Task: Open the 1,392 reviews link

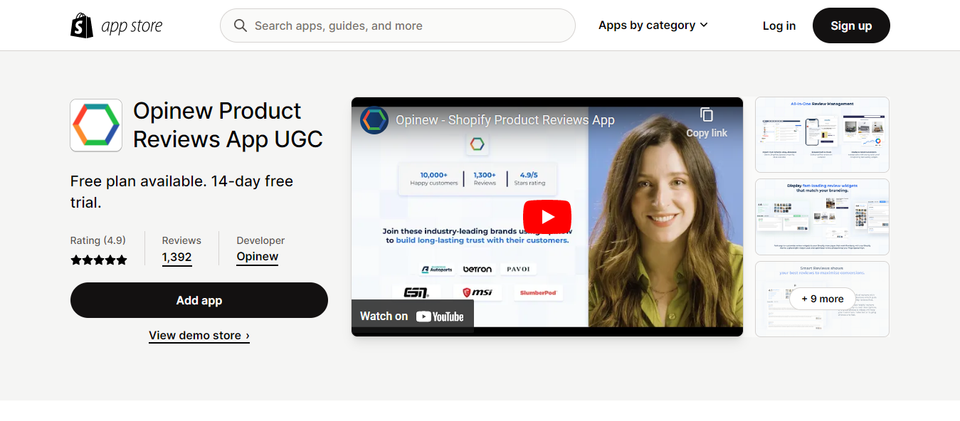Action: pos(177,258)
